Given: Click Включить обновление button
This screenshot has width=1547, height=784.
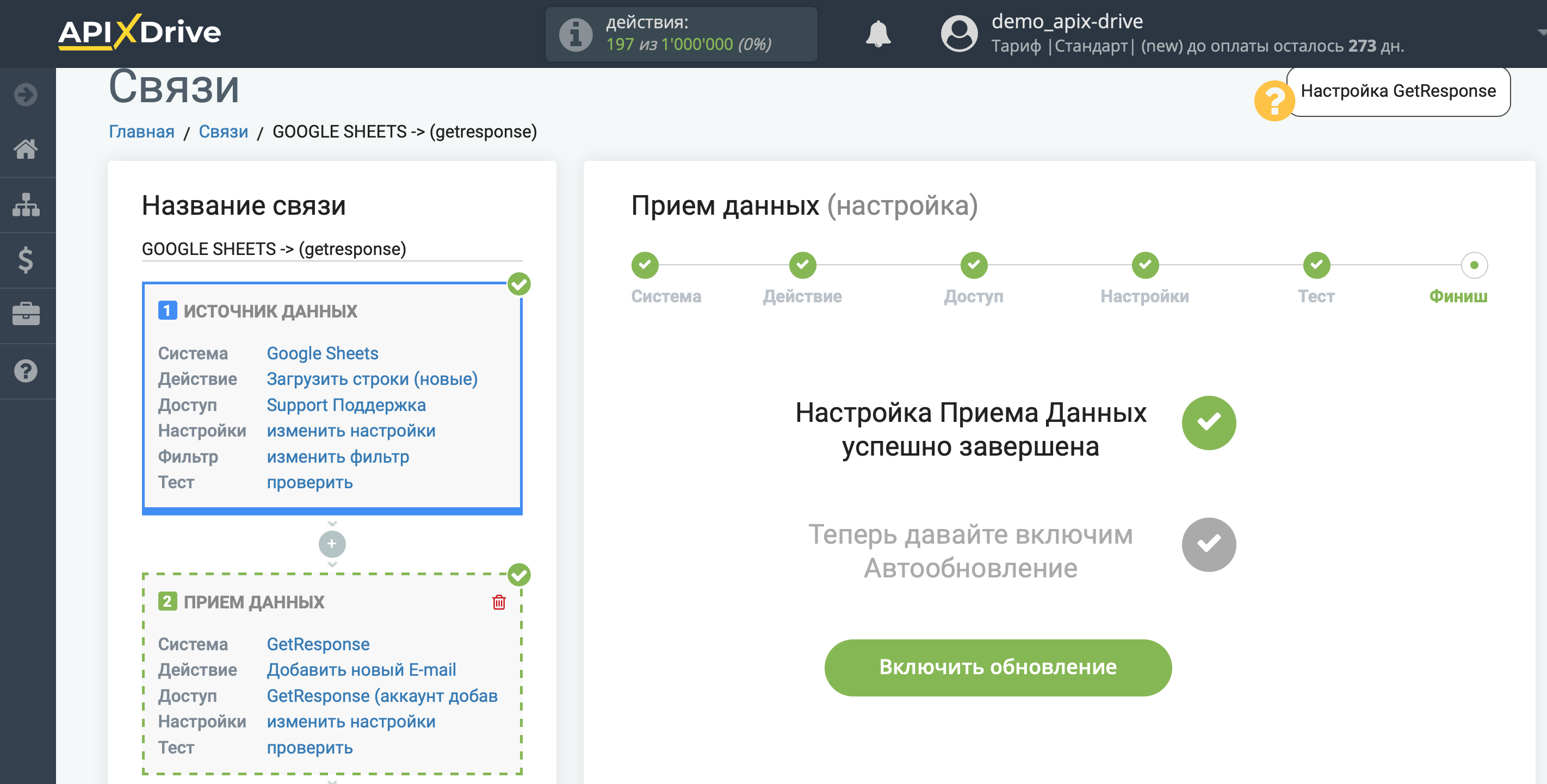Looking at the screenshot, I should 998,668.
